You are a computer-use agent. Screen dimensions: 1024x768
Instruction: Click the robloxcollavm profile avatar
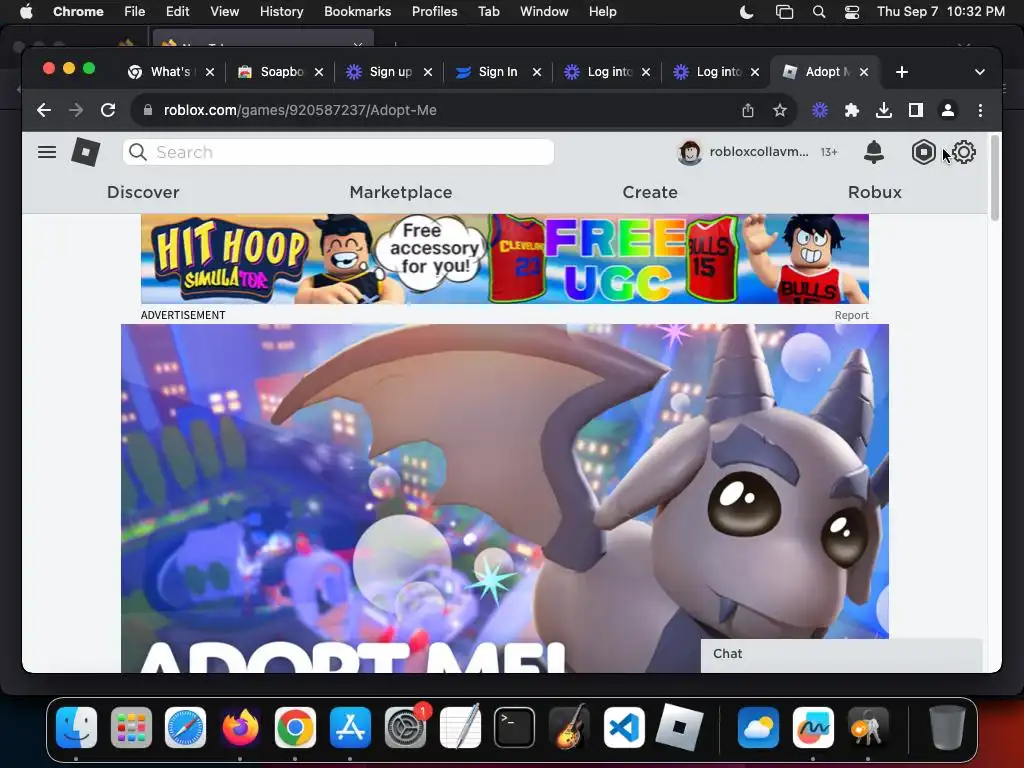690,152
